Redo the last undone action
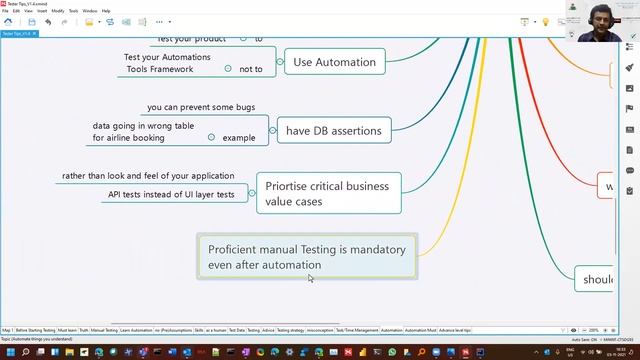The height and width of the screenshot is (360, 640). click(64, 22)
